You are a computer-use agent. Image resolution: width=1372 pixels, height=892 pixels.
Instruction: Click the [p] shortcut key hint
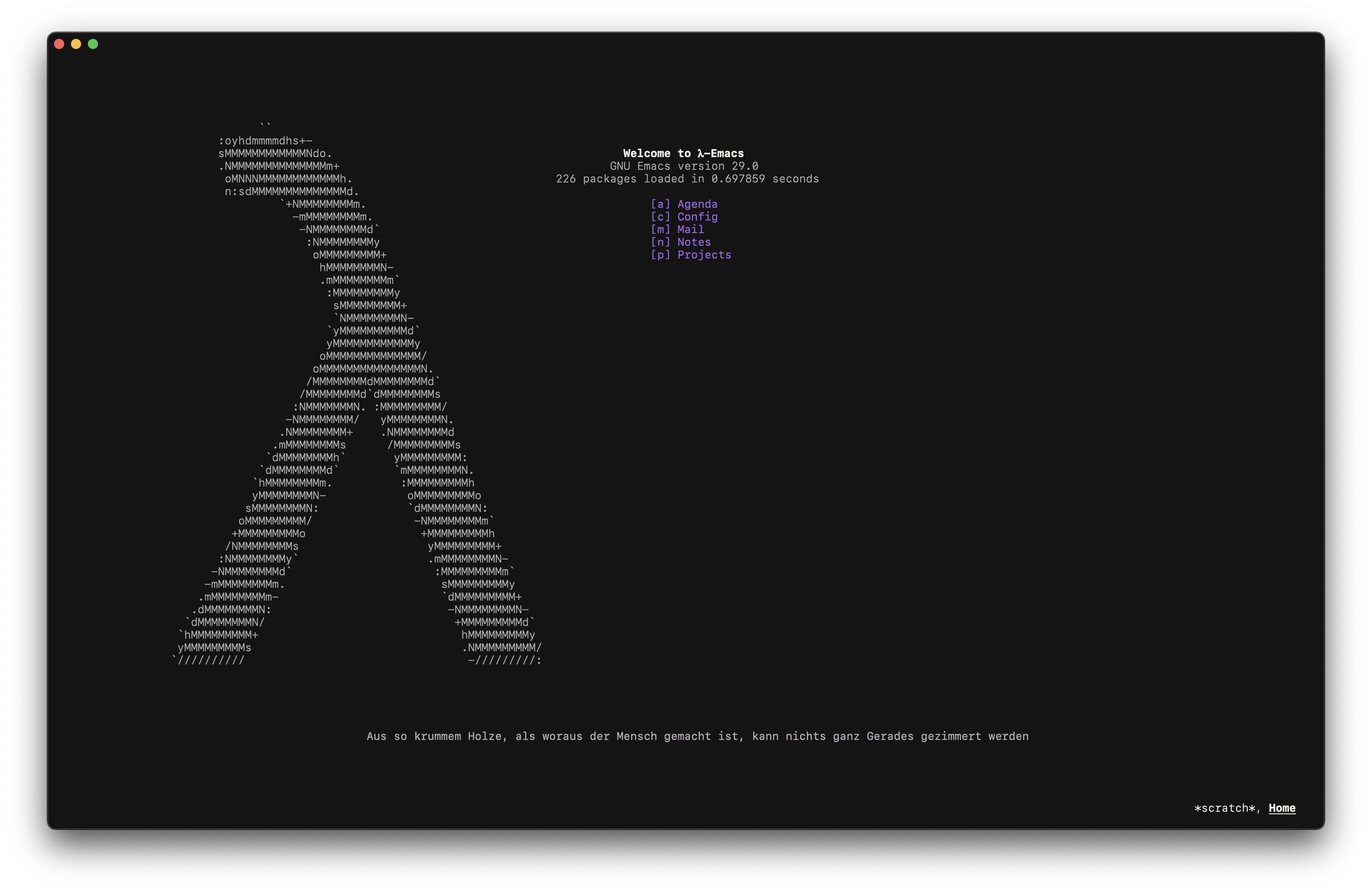tap(660, 255)
